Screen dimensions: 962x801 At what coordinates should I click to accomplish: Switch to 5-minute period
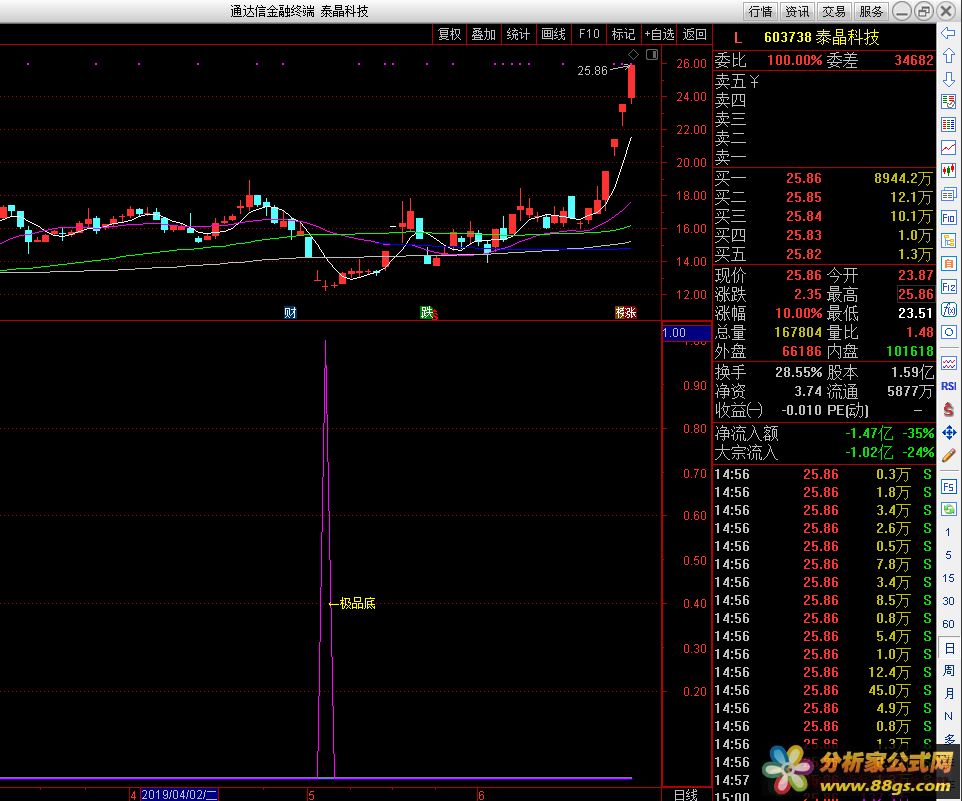pyautogui.click(x=949, y=555)
